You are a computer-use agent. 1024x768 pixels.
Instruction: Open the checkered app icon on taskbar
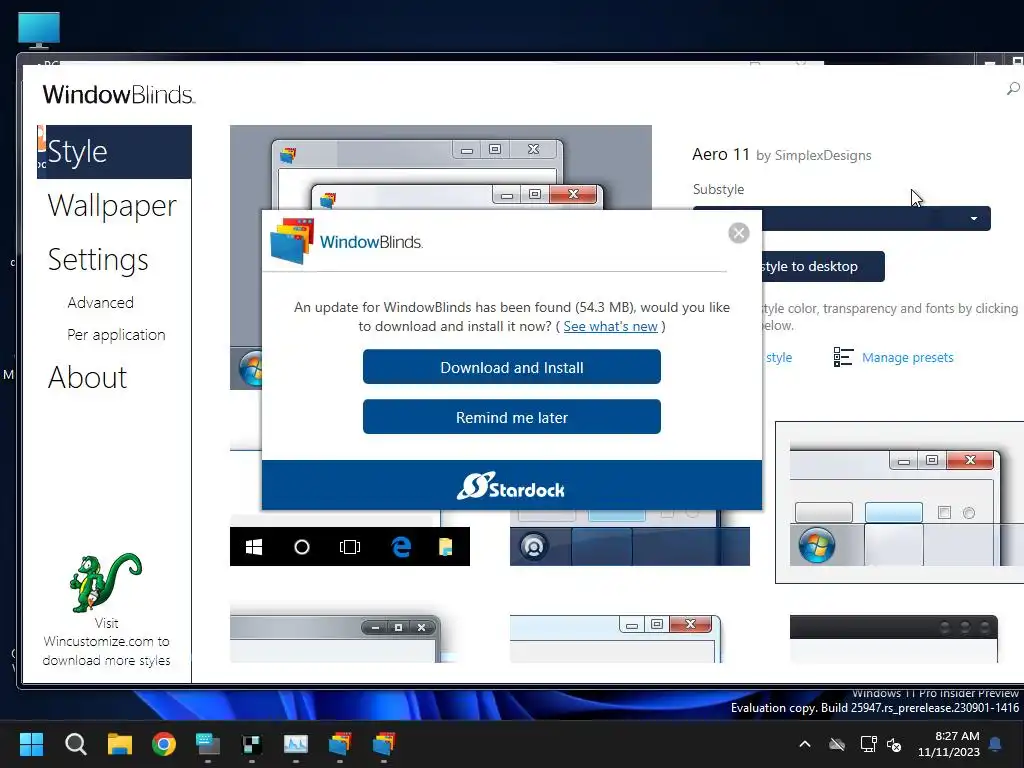(251, 744)
